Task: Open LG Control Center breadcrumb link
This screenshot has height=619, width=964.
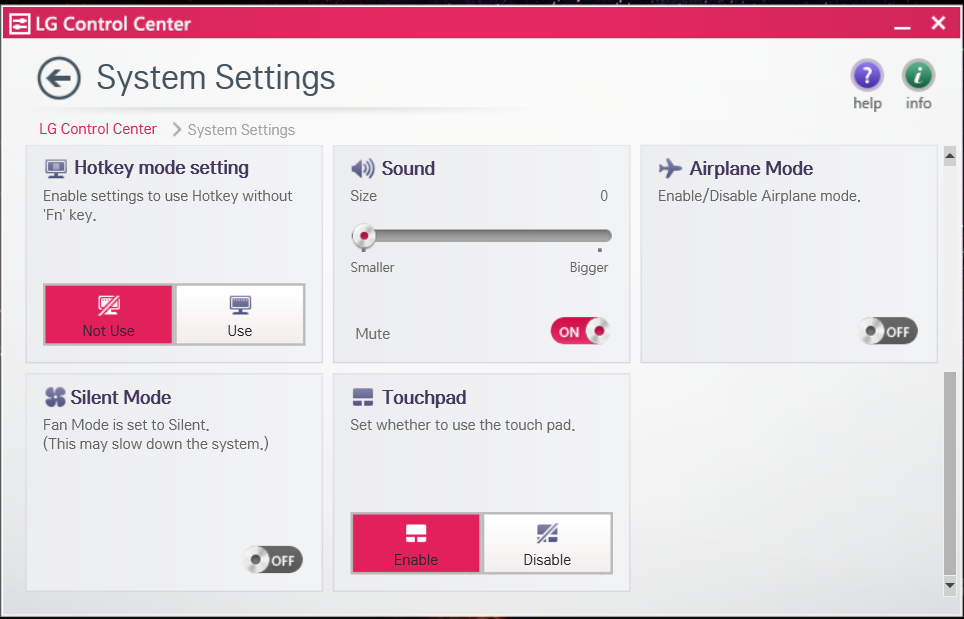Action: [x=98, y=129]
